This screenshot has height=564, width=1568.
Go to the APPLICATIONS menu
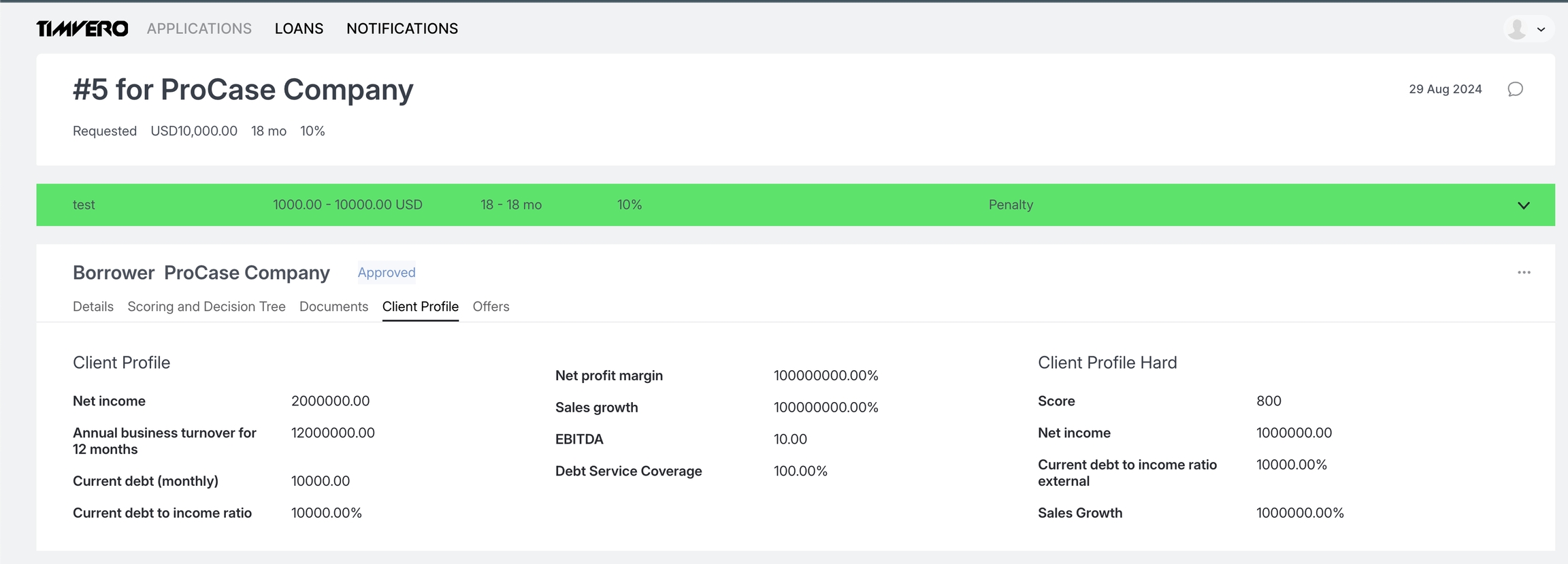coord(199,29)
